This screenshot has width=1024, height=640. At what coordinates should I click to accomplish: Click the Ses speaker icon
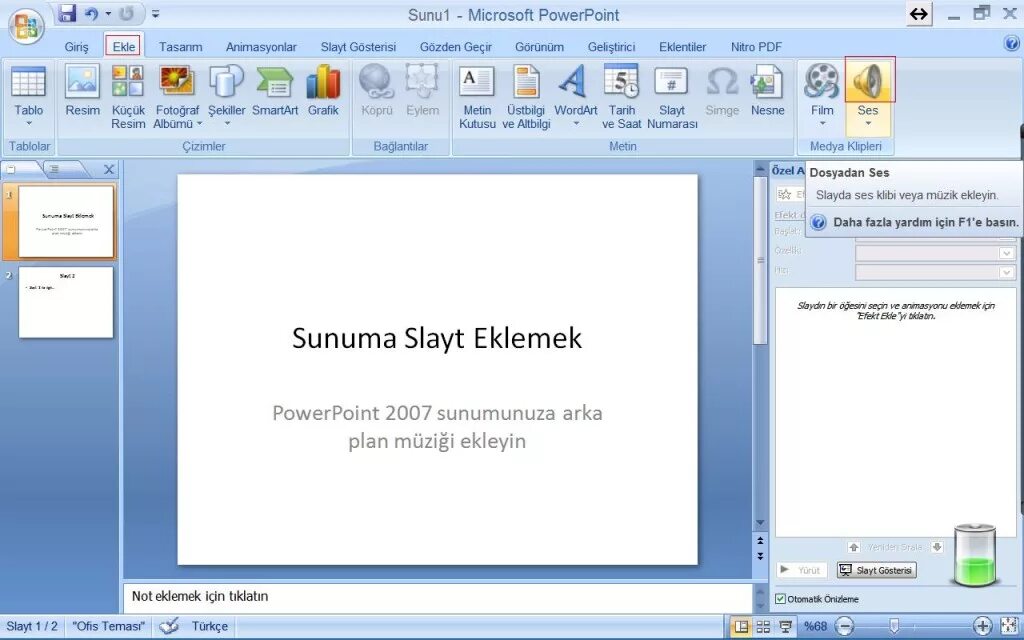coord(869,80)
